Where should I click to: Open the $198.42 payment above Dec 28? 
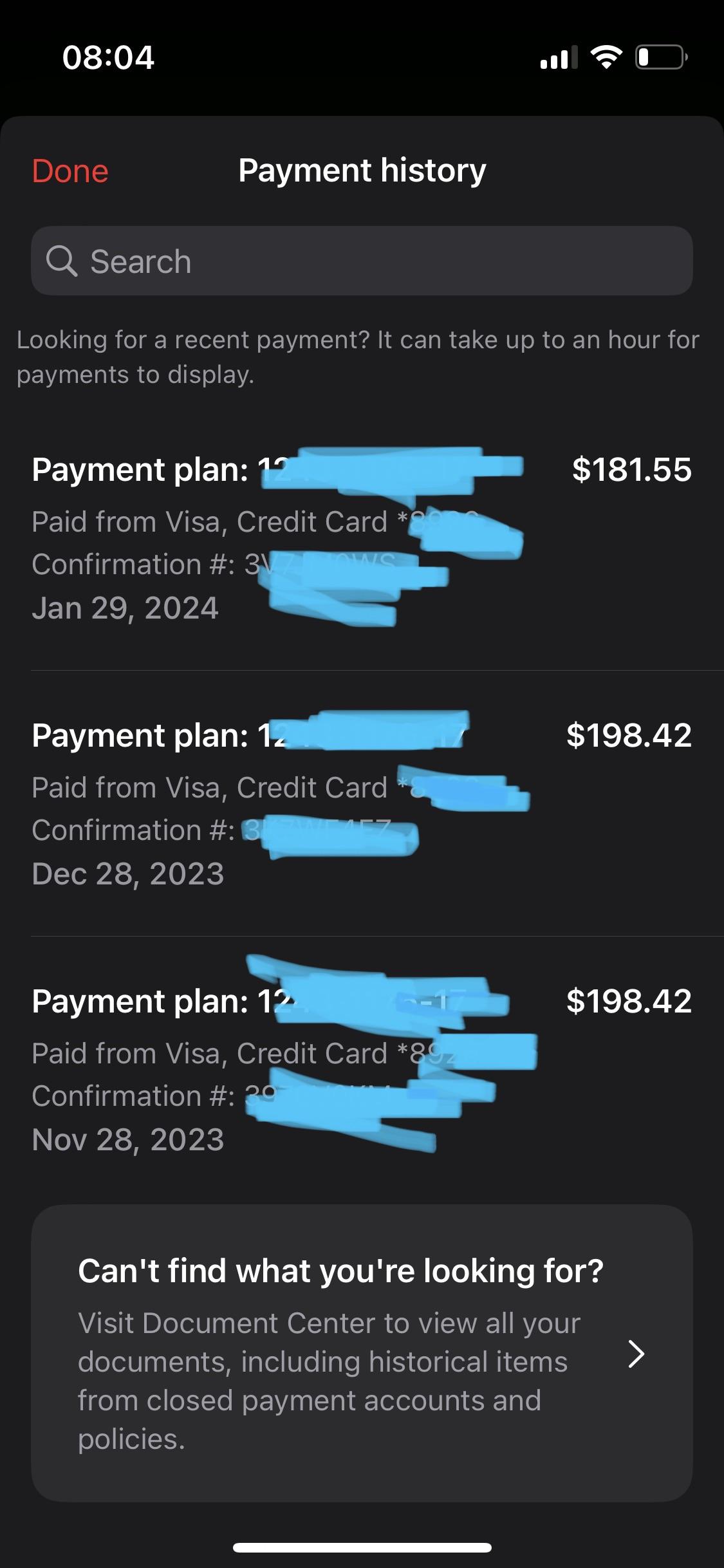pos(629,735)
